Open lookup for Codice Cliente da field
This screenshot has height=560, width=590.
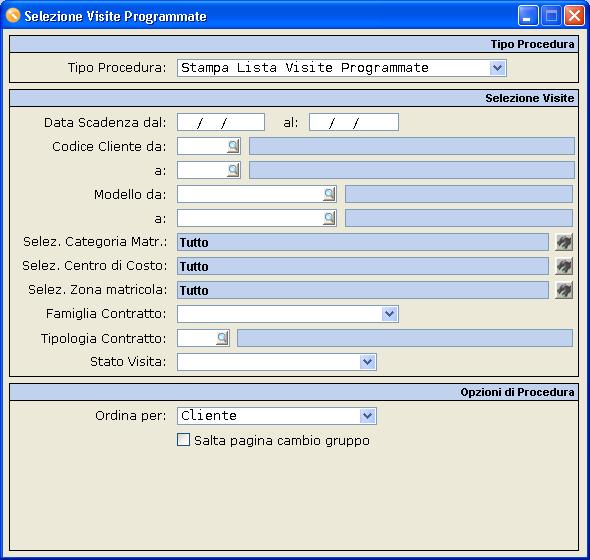click(233, 146)
